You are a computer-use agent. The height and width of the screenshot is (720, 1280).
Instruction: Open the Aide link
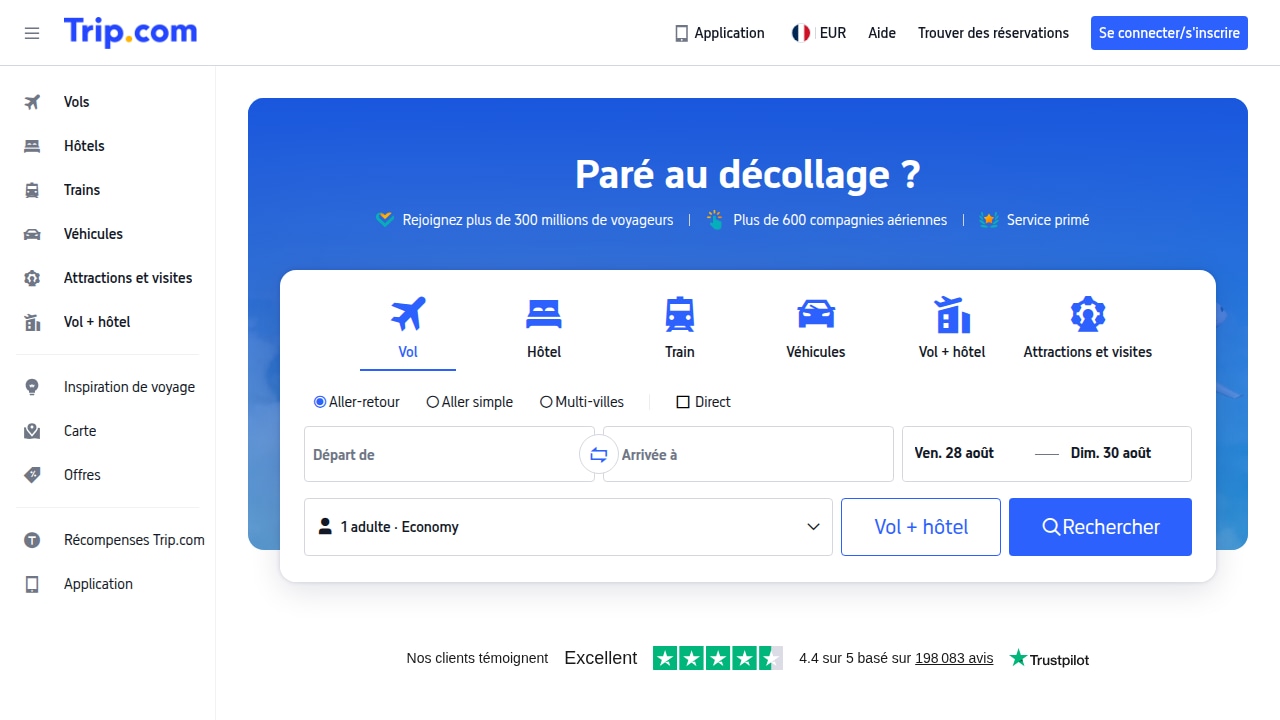coord(882,33)
